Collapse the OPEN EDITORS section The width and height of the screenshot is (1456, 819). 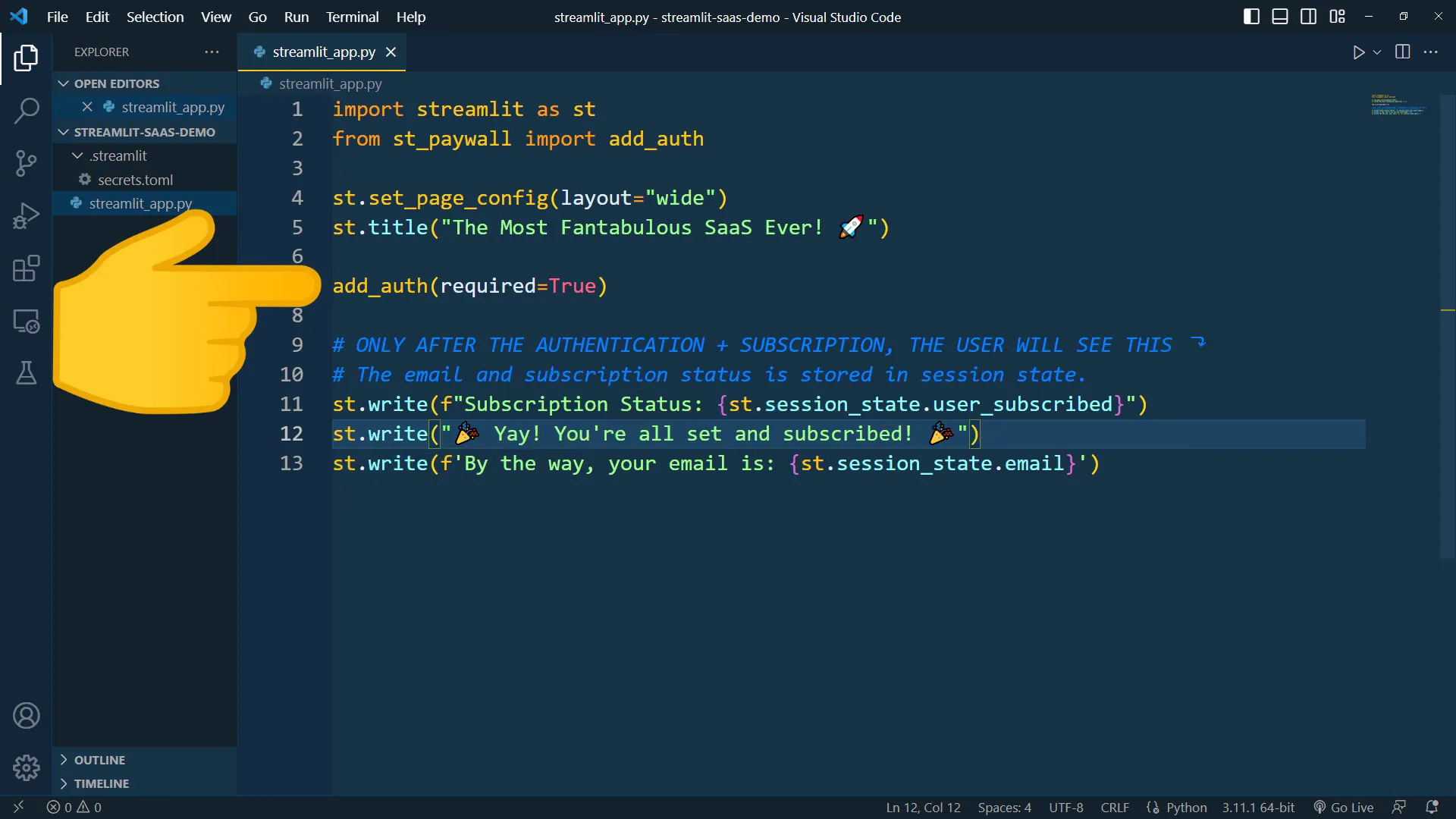point(62,83)
